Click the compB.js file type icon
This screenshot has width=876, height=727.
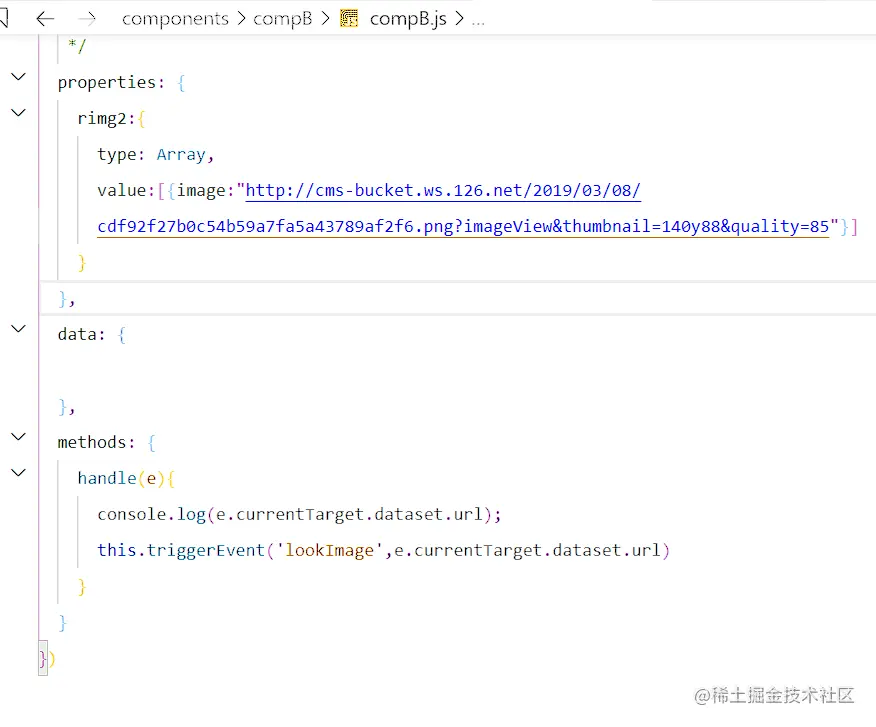tap(349, 19)
